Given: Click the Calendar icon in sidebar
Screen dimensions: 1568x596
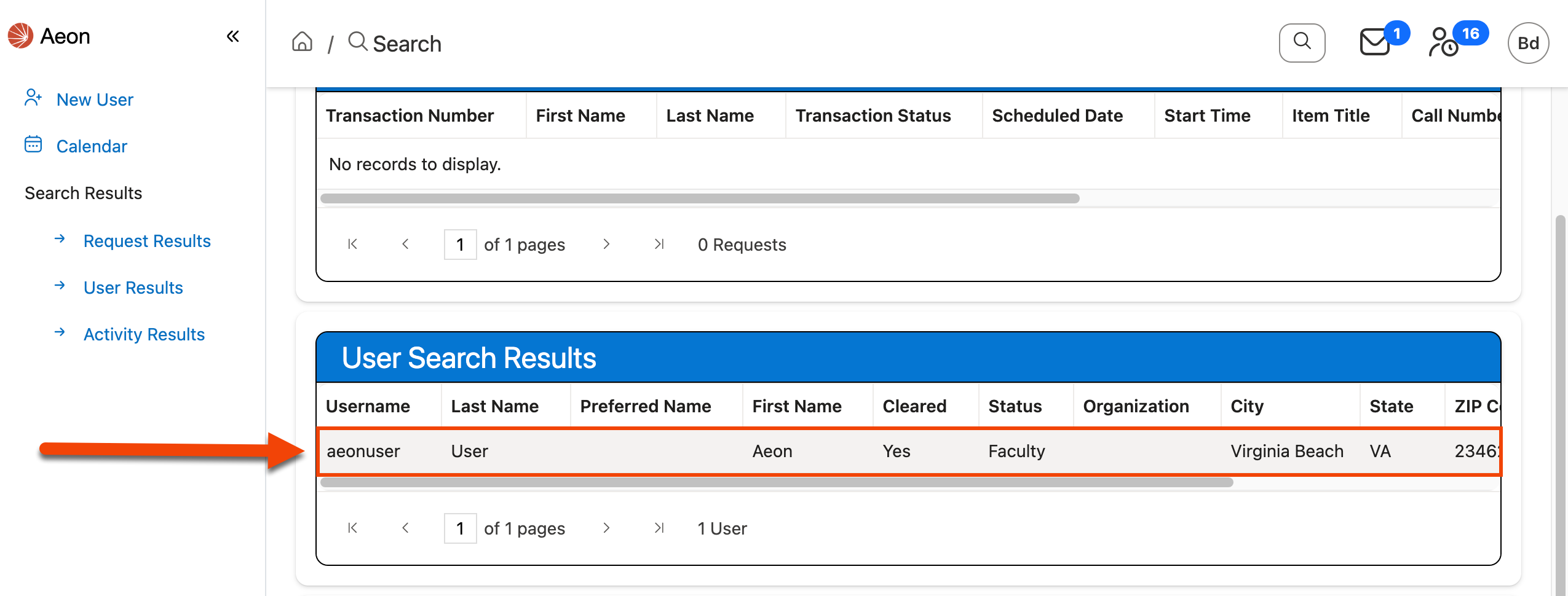Looking at the screenshot, I should click(33, 145).
